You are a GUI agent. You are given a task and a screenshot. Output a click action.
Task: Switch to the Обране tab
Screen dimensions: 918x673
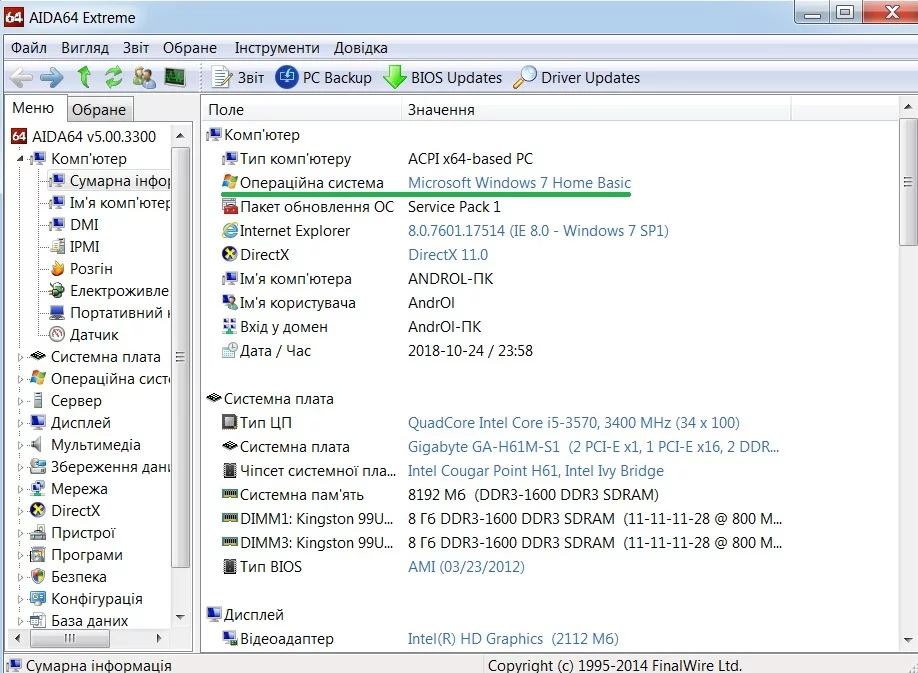[99, 110]
